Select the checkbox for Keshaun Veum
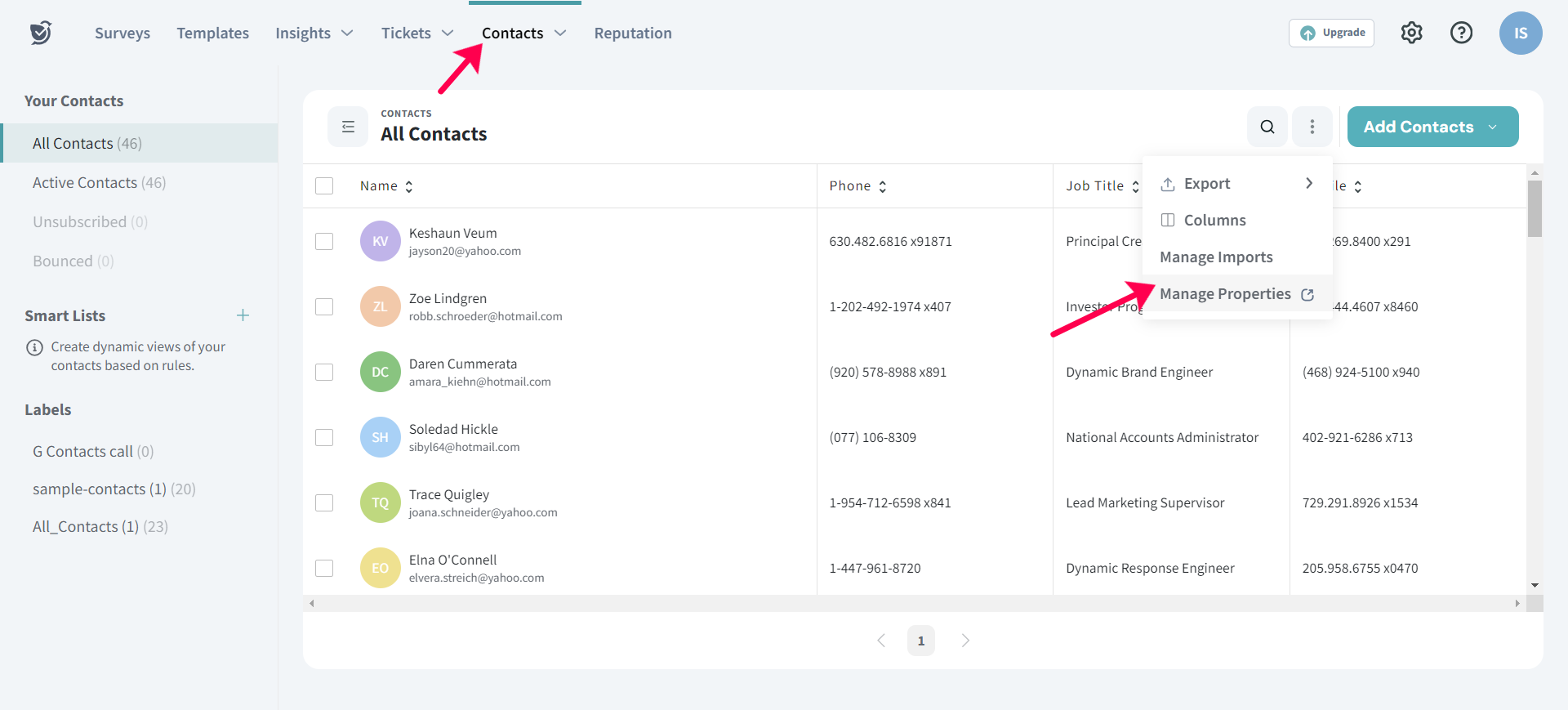This screenshot has width=1568, height=710. pos(324,241)
